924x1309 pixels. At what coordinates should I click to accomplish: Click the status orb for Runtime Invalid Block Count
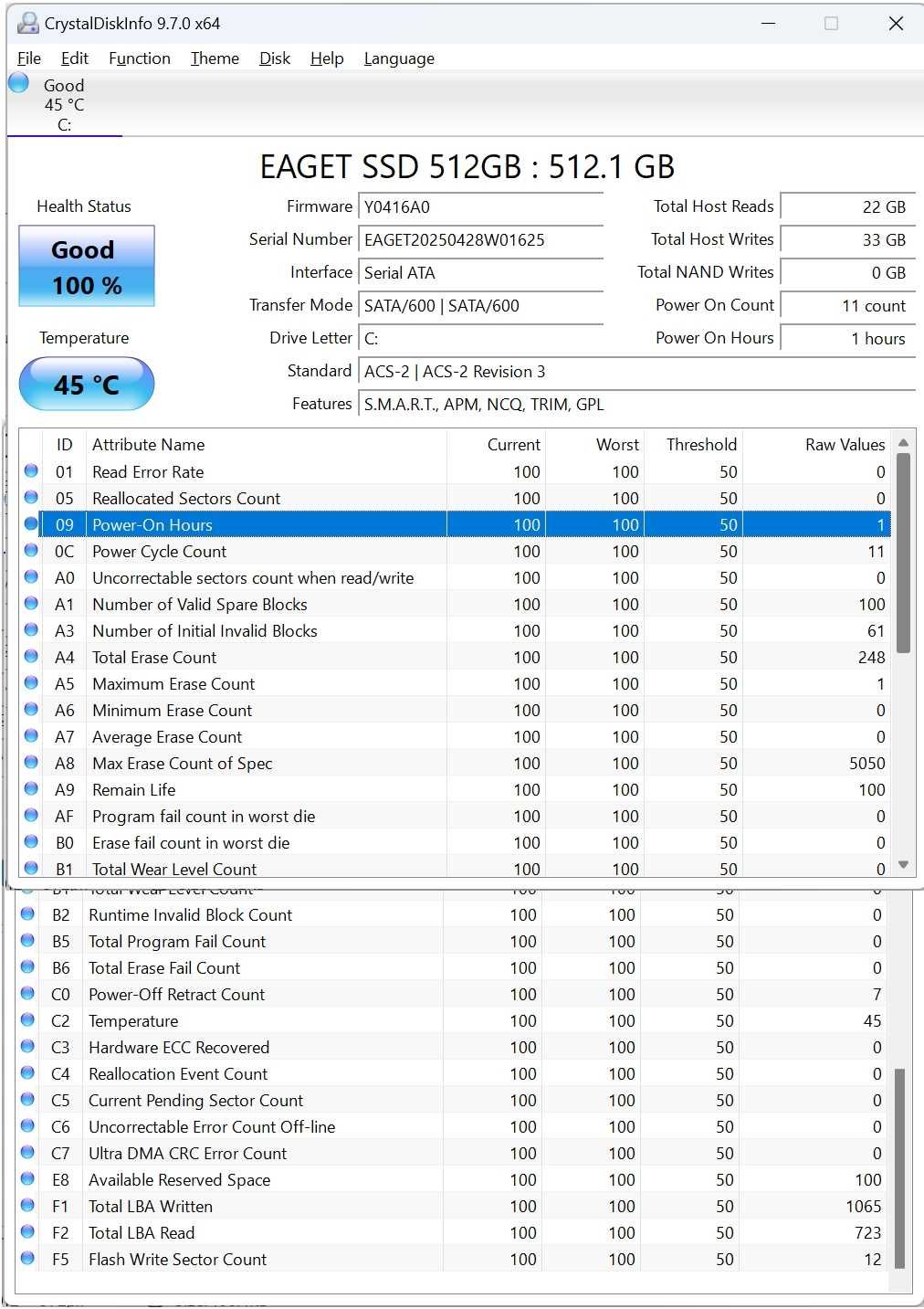(27, 914)
